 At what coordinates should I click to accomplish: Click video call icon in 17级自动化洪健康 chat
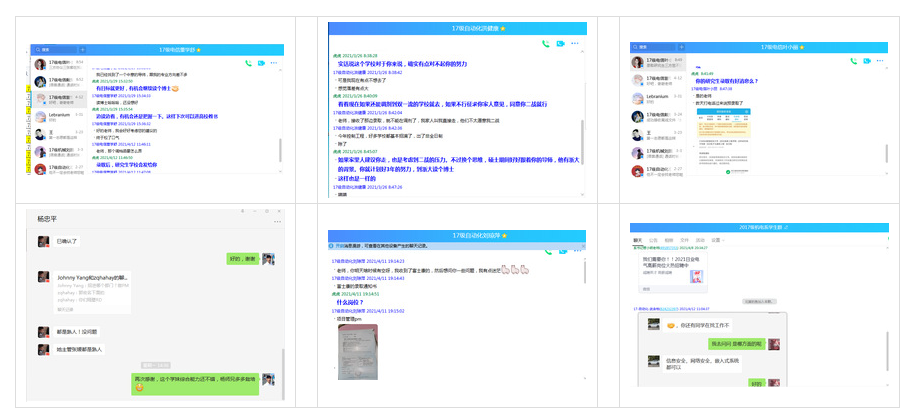[560, 43]
